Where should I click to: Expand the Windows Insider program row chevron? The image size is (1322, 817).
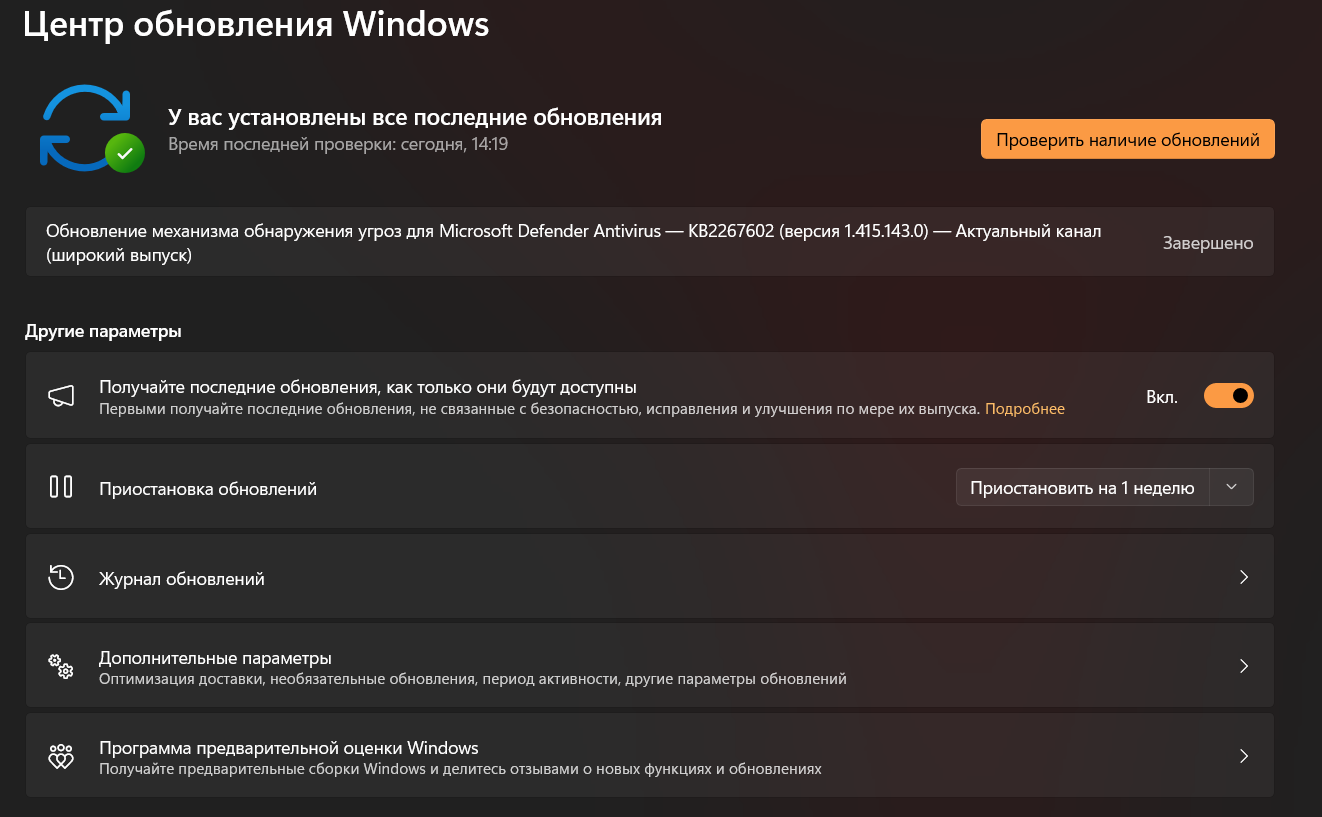pos(1244,757)
